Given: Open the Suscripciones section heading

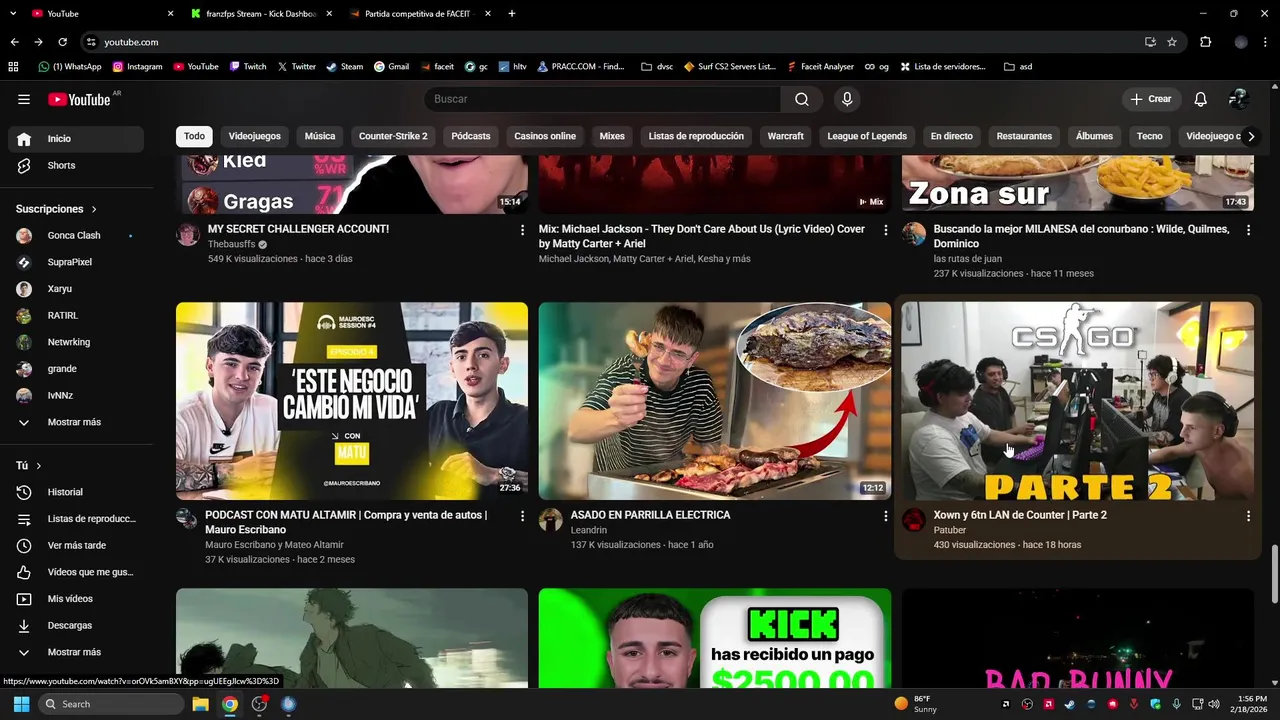Looking at the screenshot, I should pyautogui.click(x=56, y=209).
